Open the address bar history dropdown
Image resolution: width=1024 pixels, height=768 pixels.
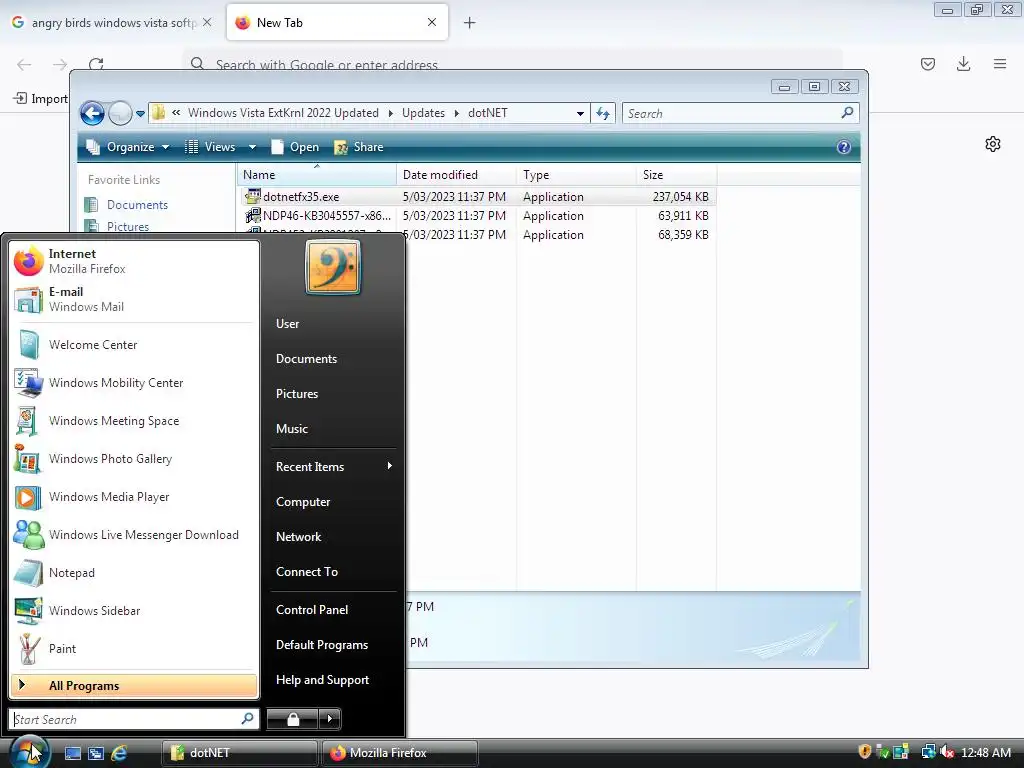tap(580, 114)
